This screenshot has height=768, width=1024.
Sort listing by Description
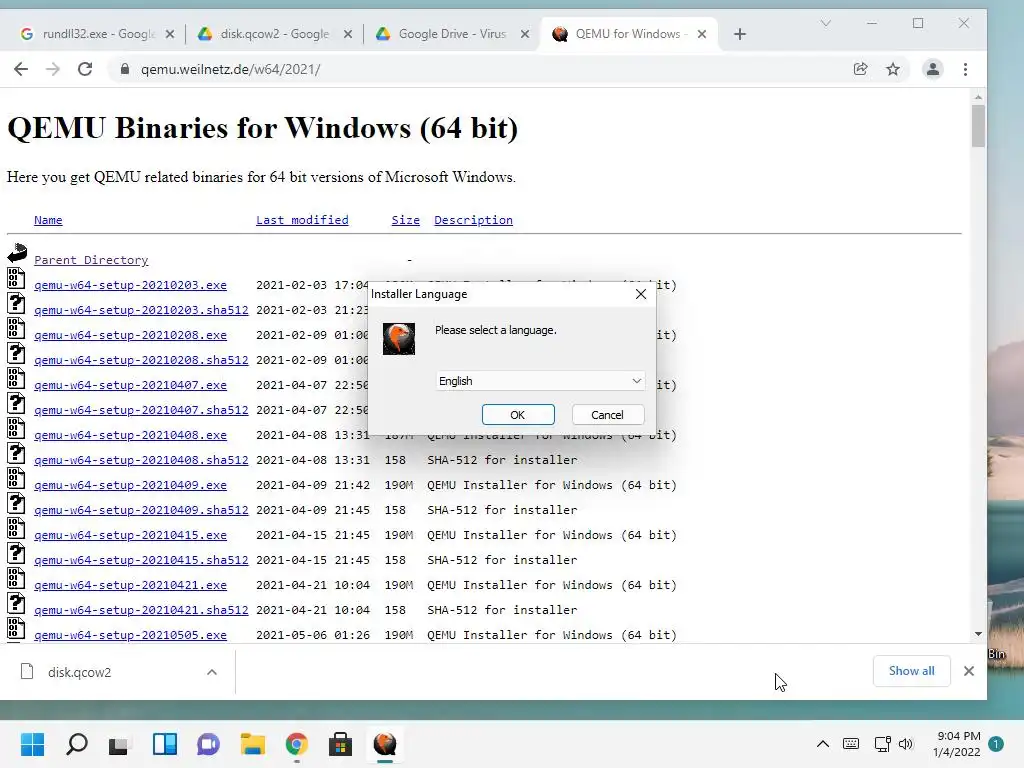pyautogui.click(x=473, y=220)
